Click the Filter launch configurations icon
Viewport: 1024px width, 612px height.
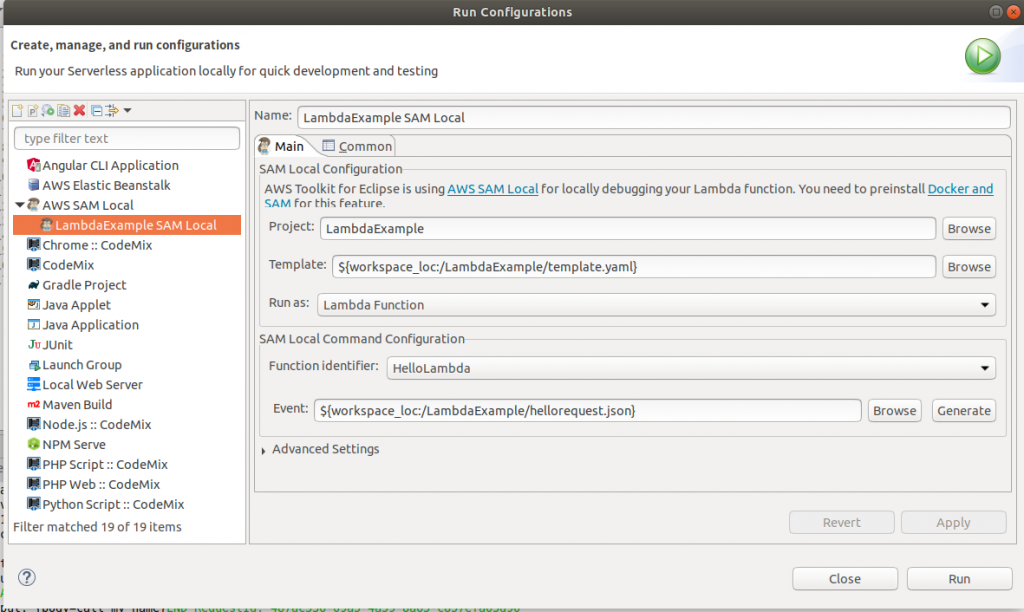(x=112, y=110)
